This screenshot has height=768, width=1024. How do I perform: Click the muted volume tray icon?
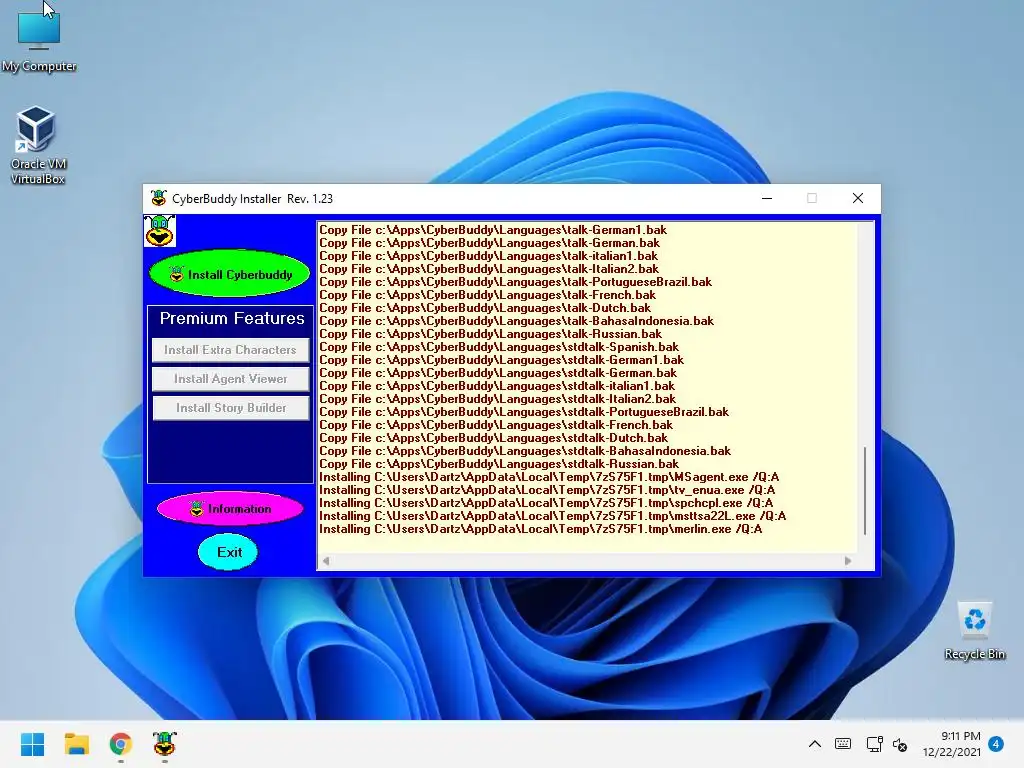click(900, 744)
